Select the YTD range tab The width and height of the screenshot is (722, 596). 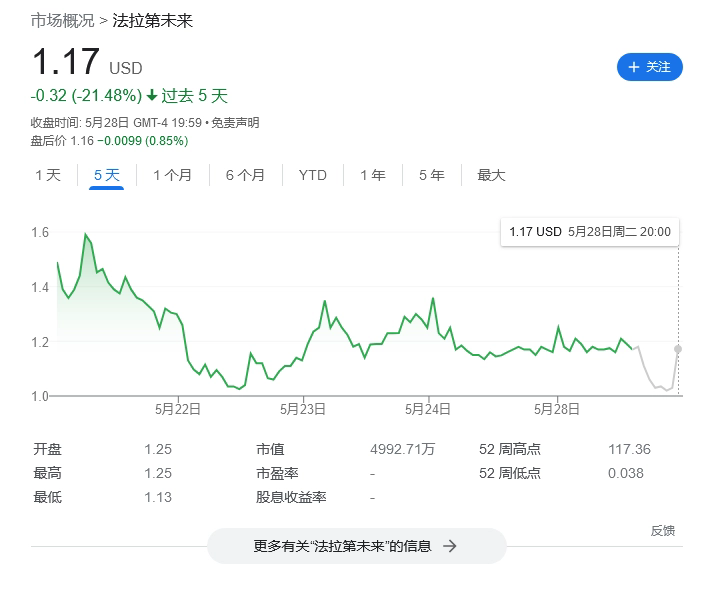point(312,175)
